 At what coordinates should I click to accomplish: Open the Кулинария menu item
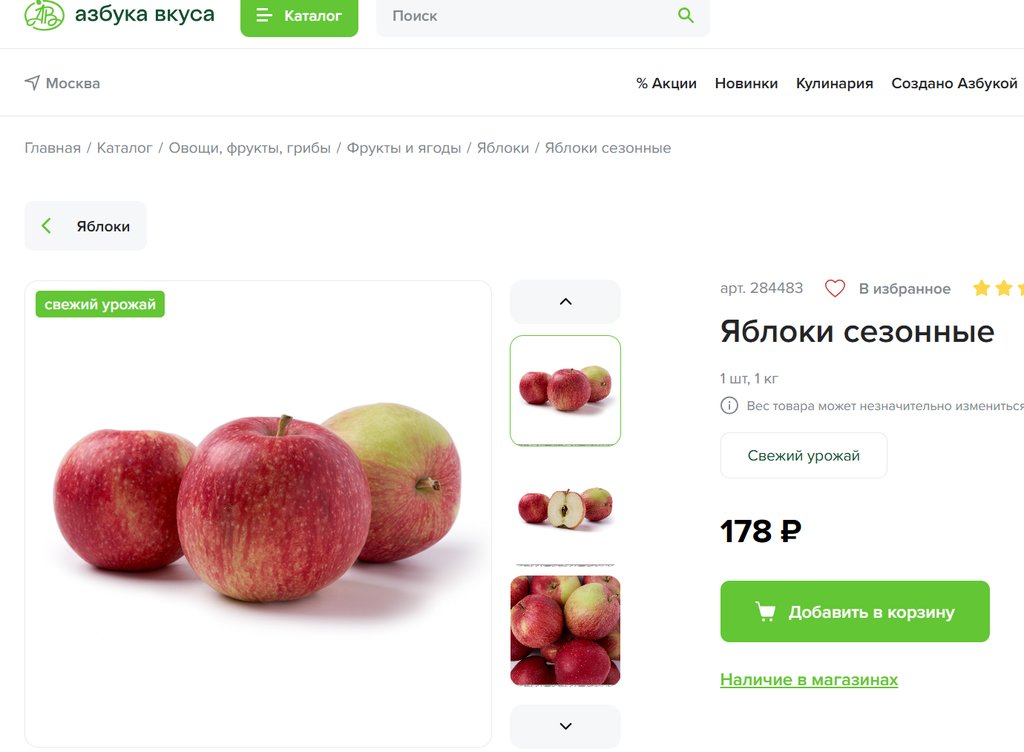[x=834, y=84]
